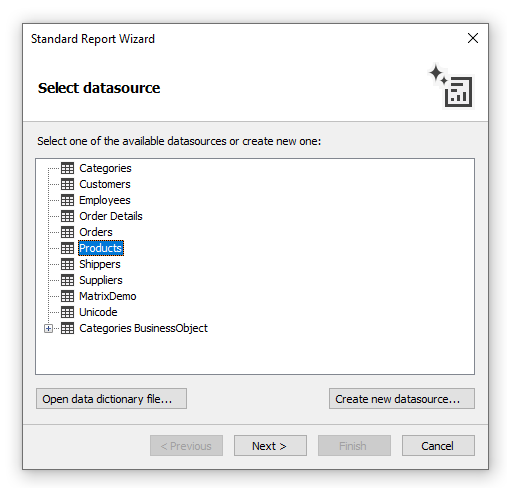Image resolution: width=507 pixels, height=488 pixels.
Task: Cancel the Standard Report Wizard
Action: click(x=438, y=446)
